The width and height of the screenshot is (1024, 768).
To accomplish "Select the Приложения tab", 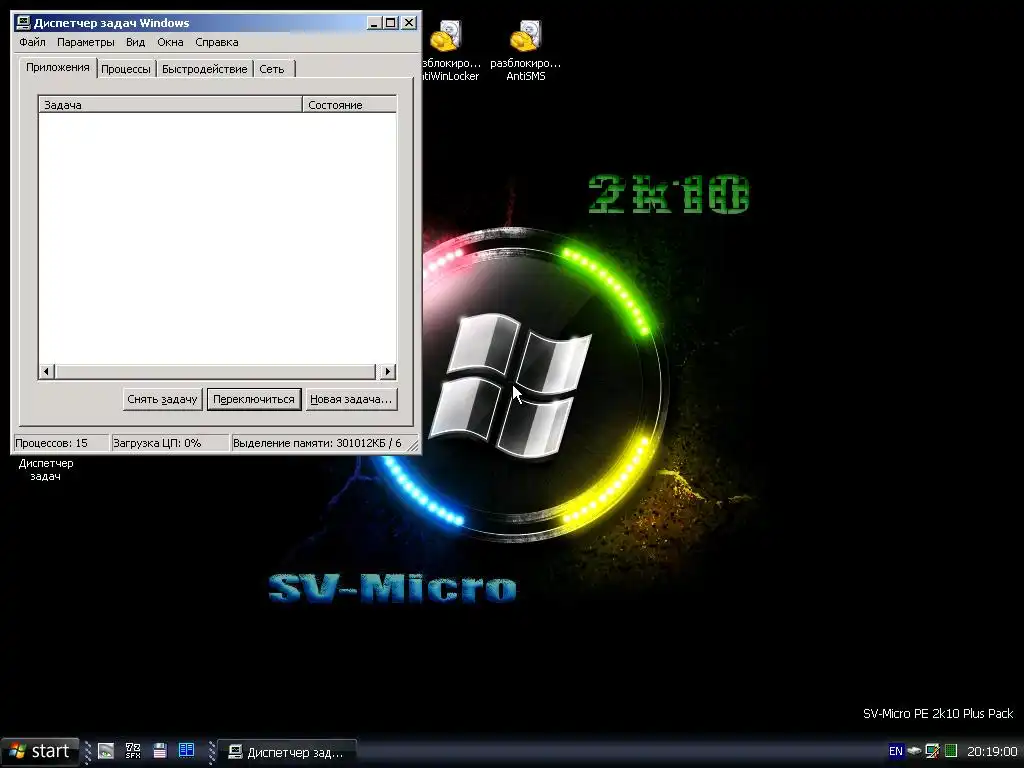I will [x=57, y=67].
